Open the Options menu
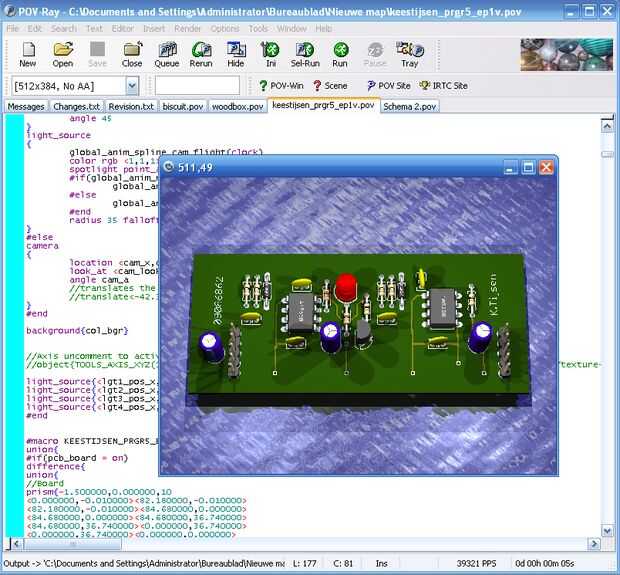Viewport: 620px width, 575px height. 225,28
